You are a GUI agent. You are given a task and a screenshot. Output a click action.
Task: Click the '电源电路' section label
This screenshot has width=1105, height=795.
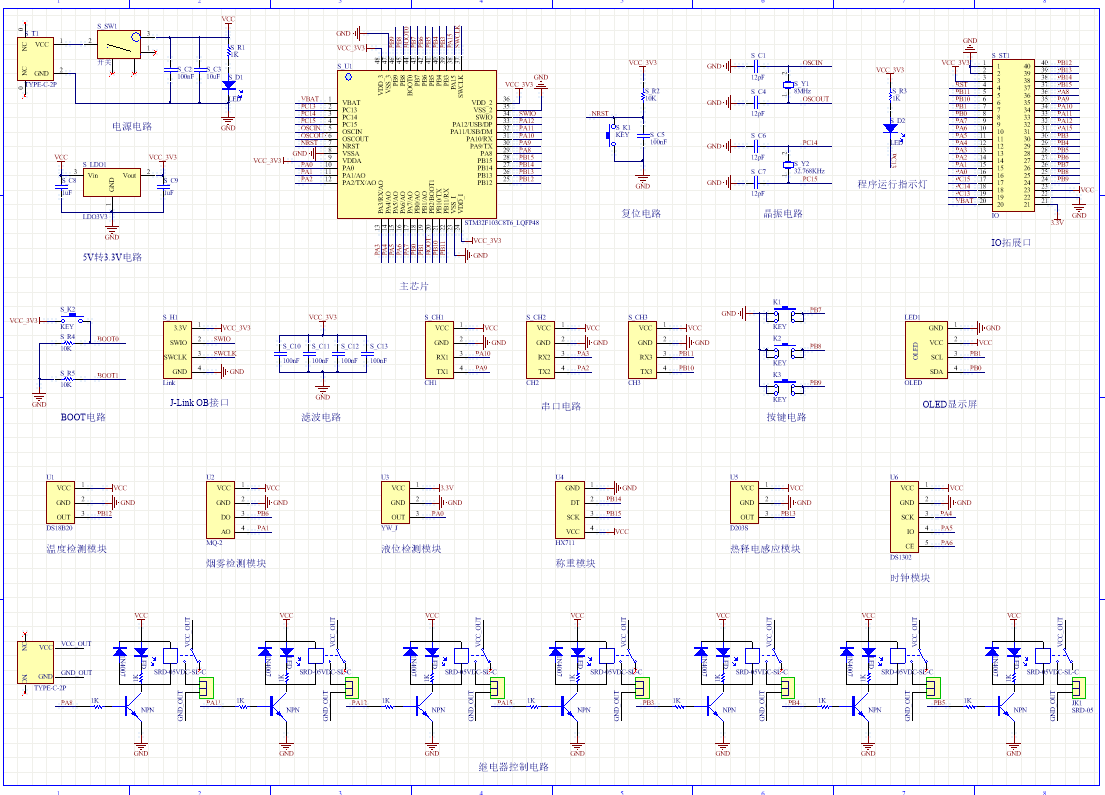pos(132,126)
